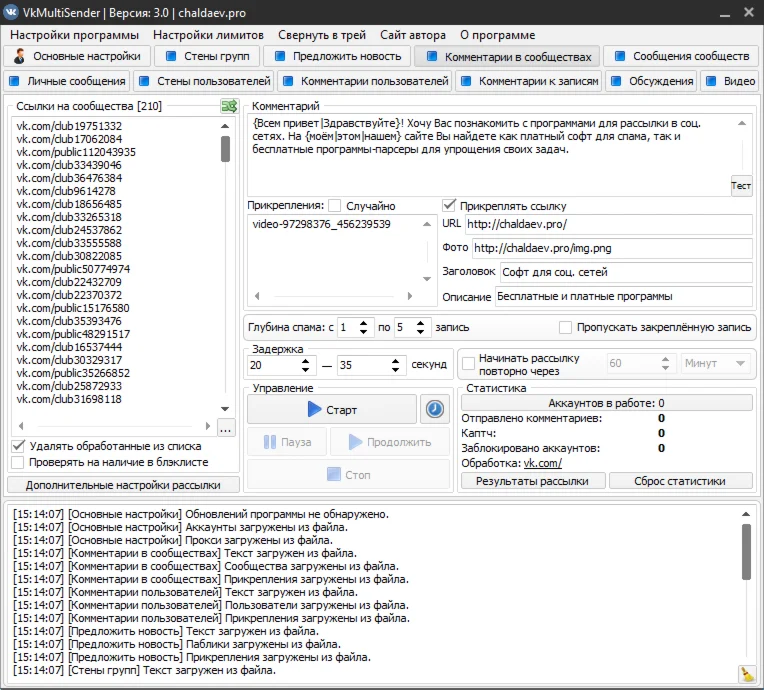Open the Видео tab with blue icon
Screen dimensions: 764x690
729,81
